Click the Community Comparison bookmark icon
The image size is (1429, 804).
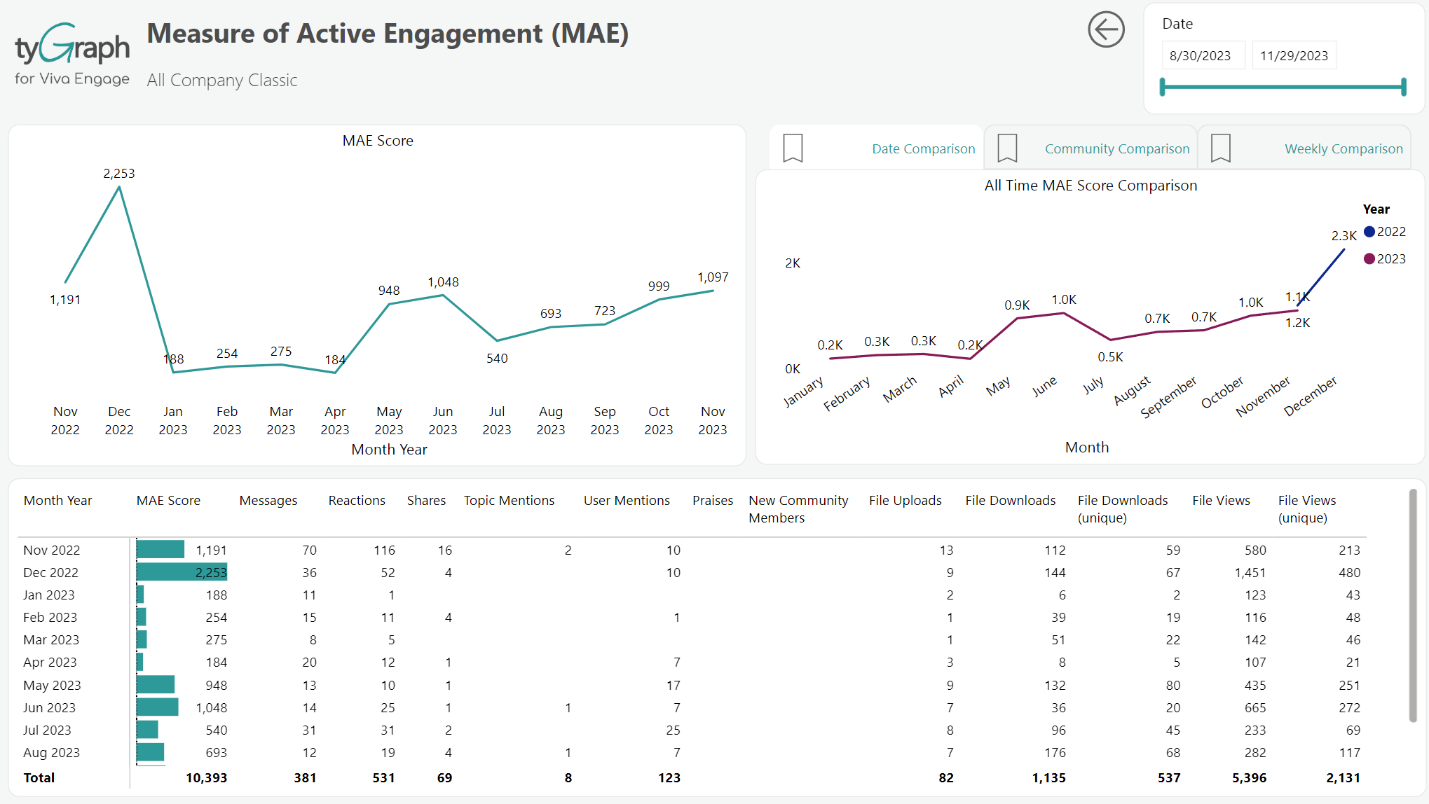pyautogui.click(x=1007, y=148)
